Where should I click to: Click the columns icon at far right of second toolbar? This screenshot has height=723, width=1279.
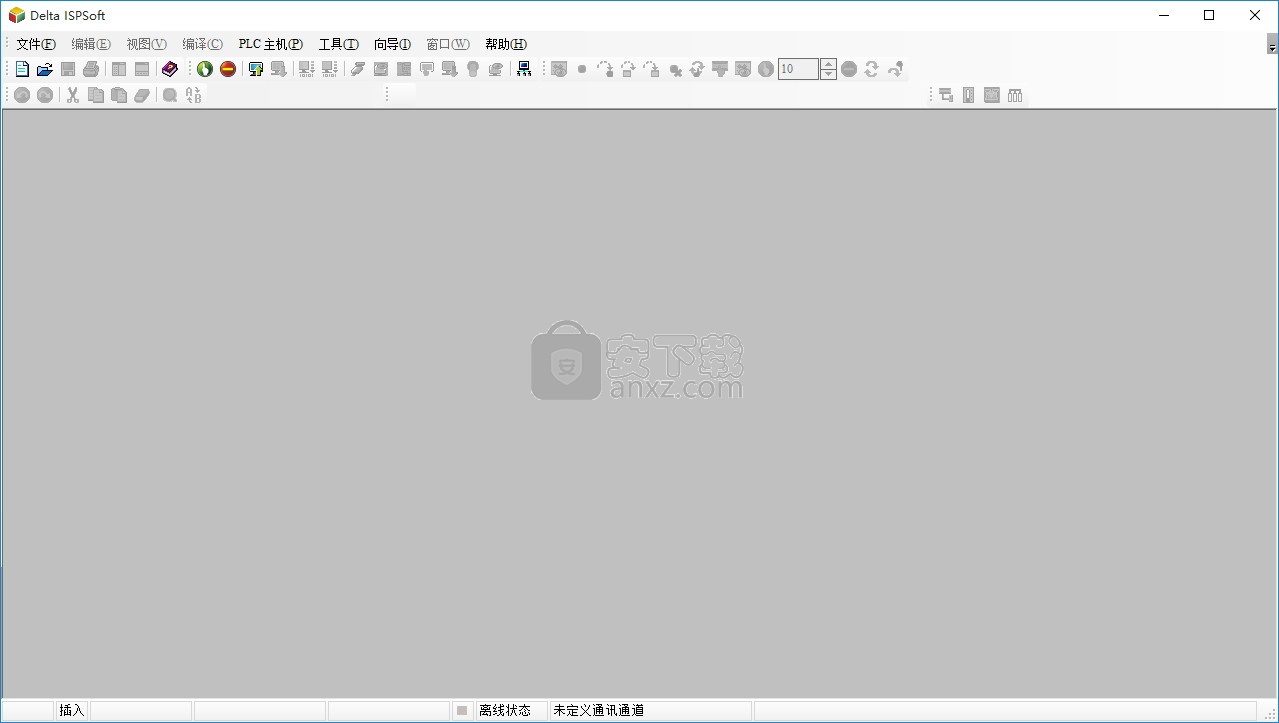tap(1015, 95)
